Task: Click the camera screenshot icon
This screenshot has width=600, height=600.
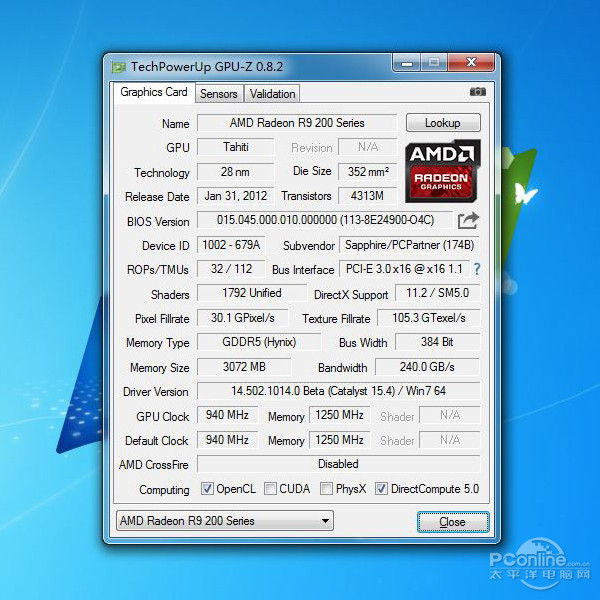Action: 478,92
